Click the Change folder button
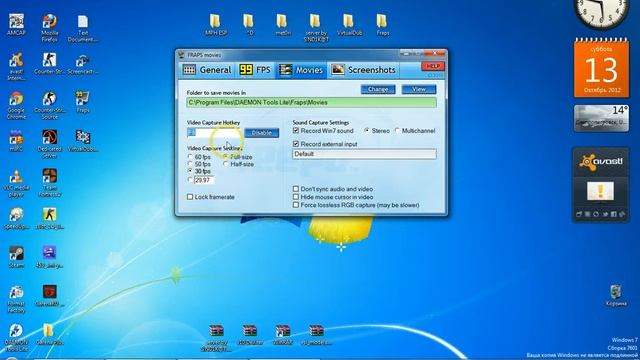 coord(378,89)
